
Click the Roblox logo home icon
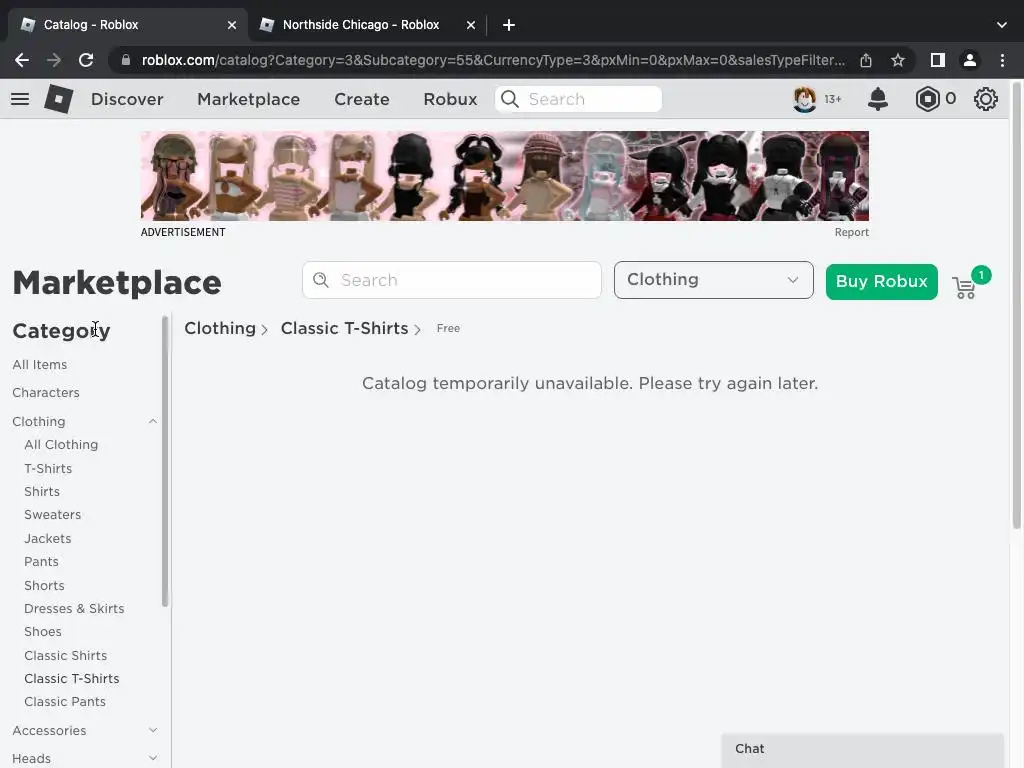pyautogui.click(x=59, y=99)
